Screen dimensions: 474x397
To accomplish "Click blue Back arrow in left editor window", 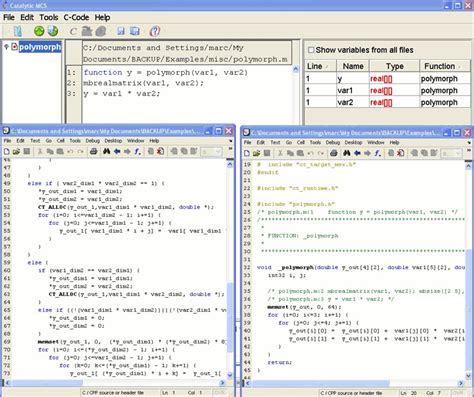I will pos(117,152).
